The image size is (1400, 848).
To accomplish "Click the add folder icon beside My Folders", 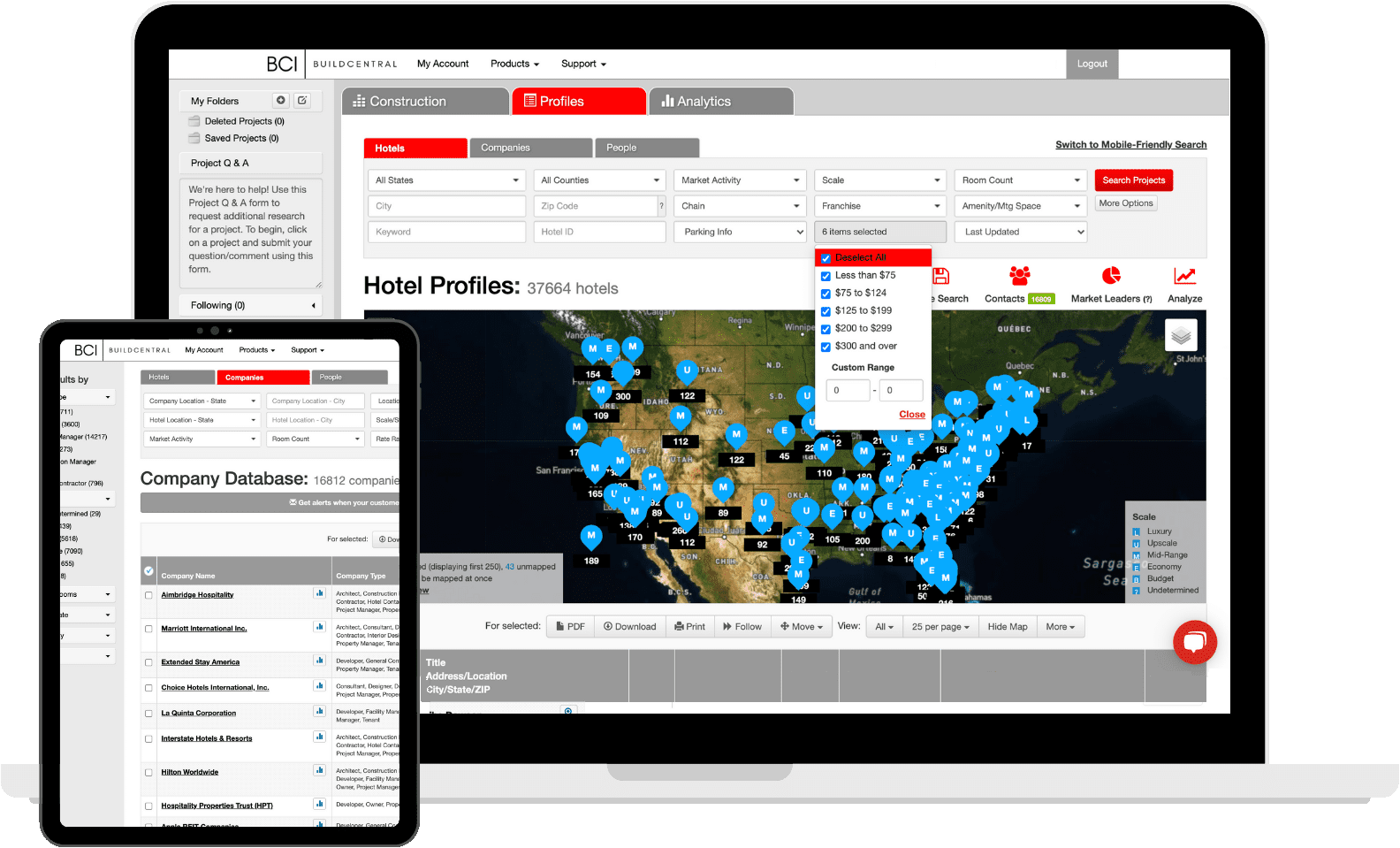I will (x=280, y=101).
